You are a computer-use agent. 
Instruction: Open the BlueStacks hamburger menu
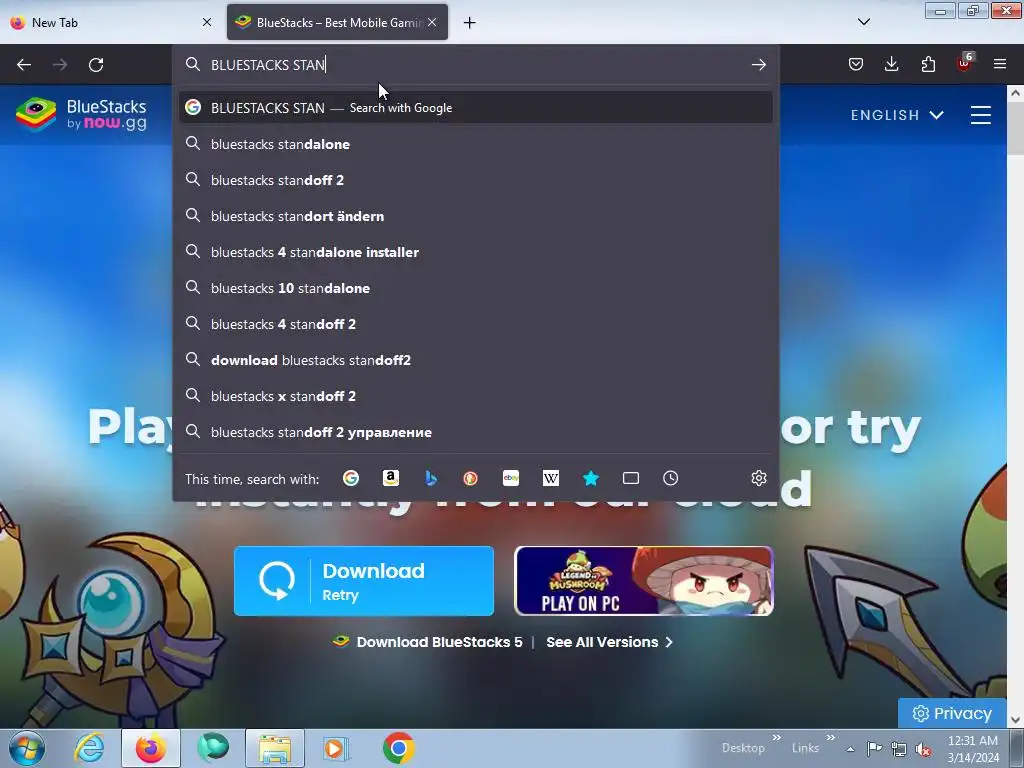click(980, 115)
